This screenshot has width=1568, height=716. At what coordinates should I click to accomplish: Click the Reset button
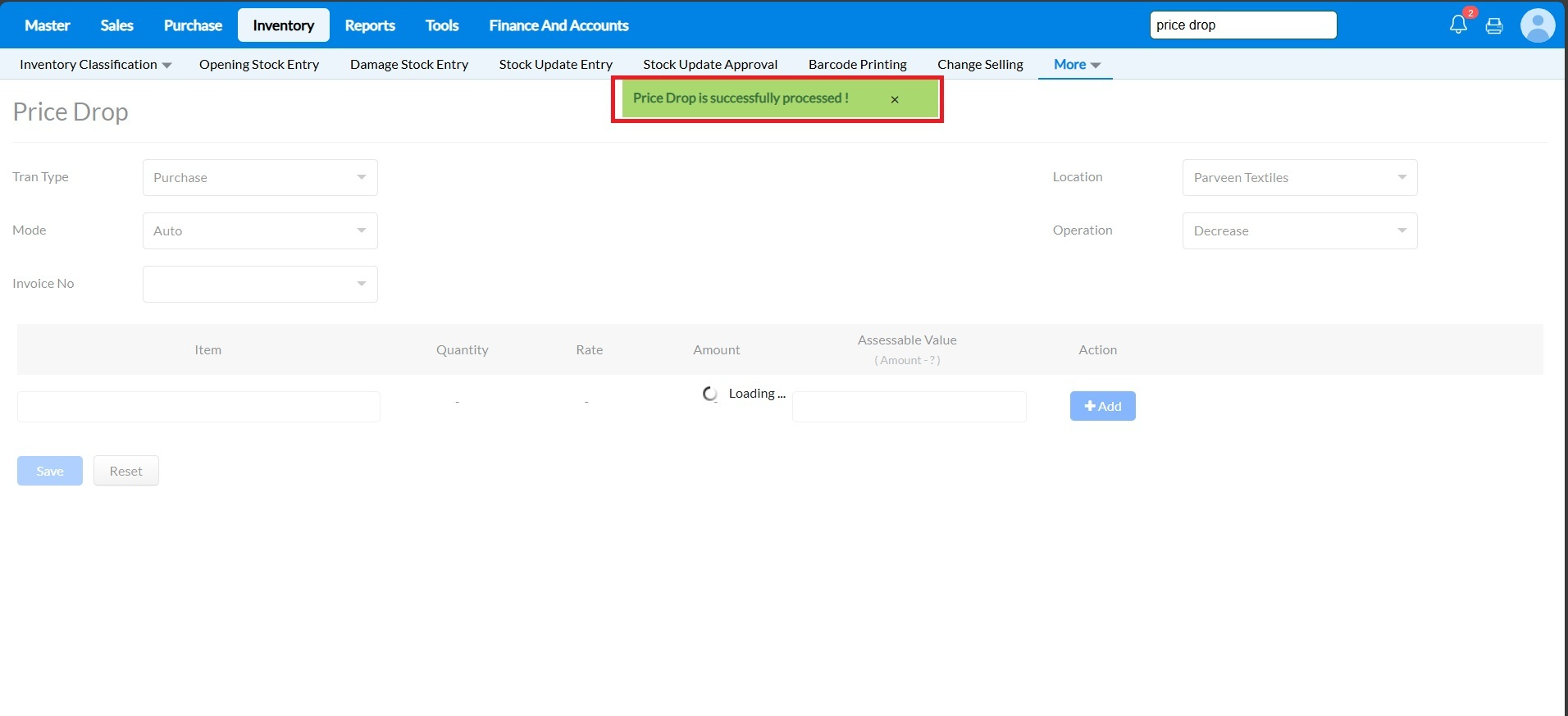pyautogui.click(x=126, y=471)
